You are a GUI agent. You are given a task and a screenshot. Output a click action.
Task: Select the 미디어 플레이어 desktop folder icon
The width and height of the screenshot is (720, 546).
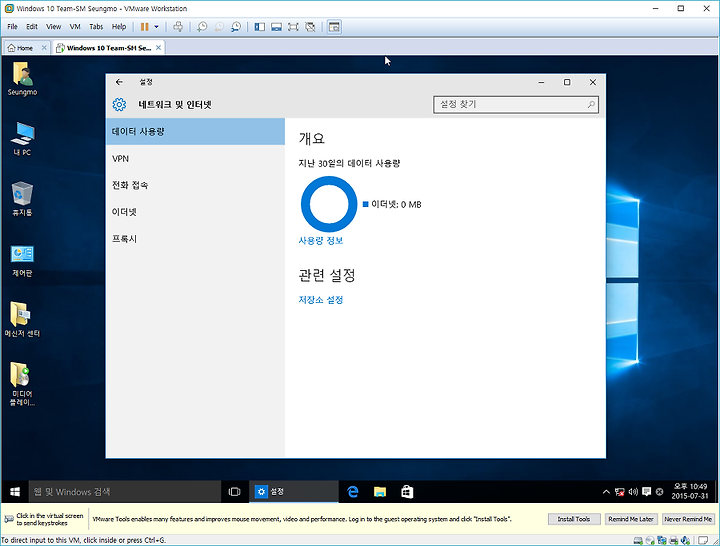pyautogui.click(x=22, y=384)
